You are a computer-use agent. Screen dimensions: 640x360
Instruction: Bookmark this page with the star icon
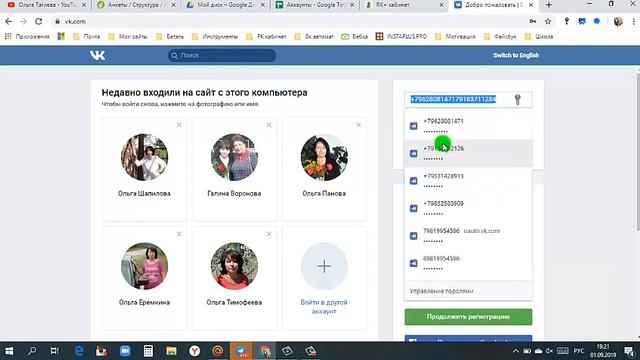click(548, 21)
